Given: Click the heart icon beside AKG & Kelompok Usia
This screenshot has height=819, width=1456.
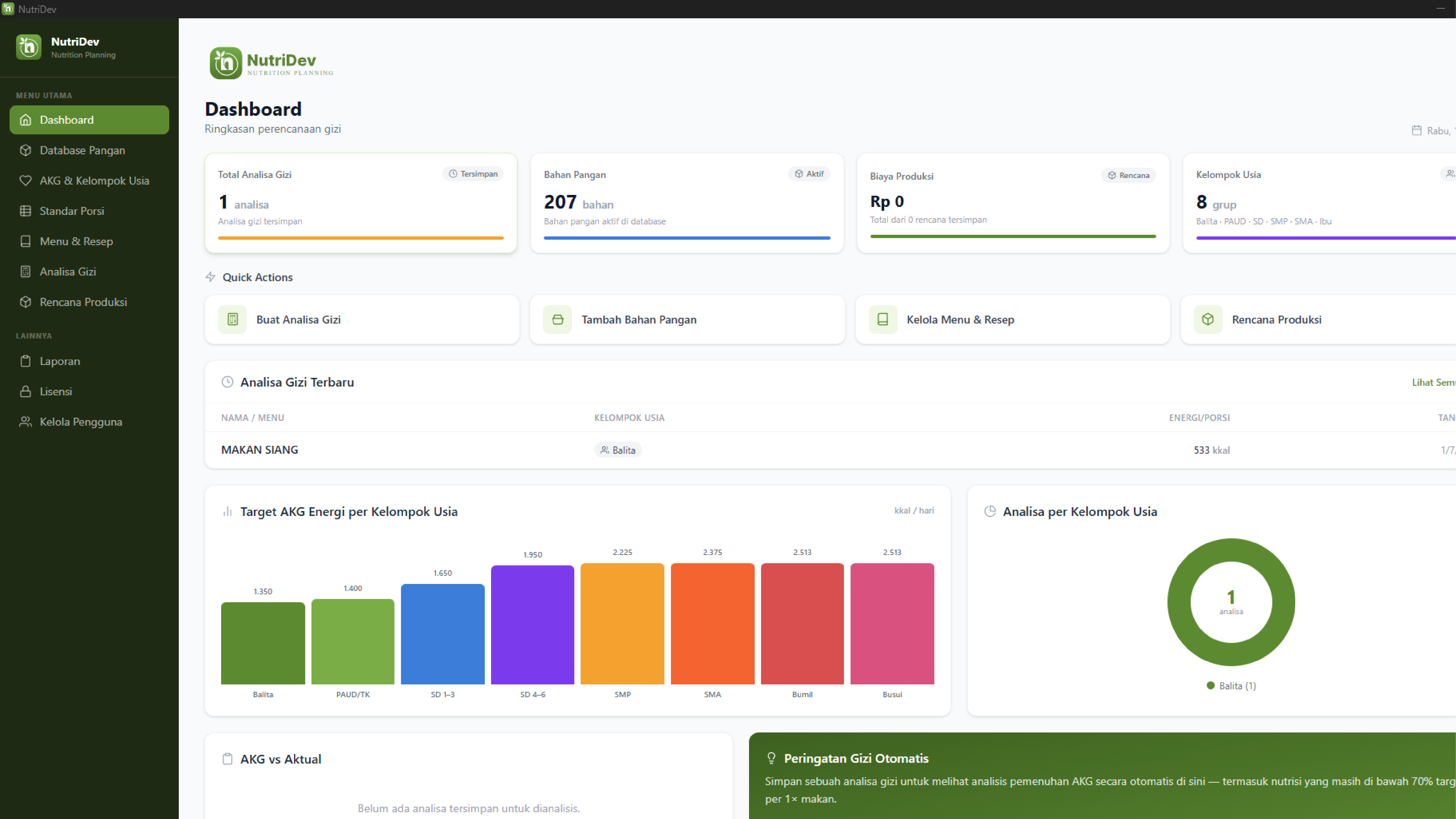Looking at the screenshot, I should [25, 181].
